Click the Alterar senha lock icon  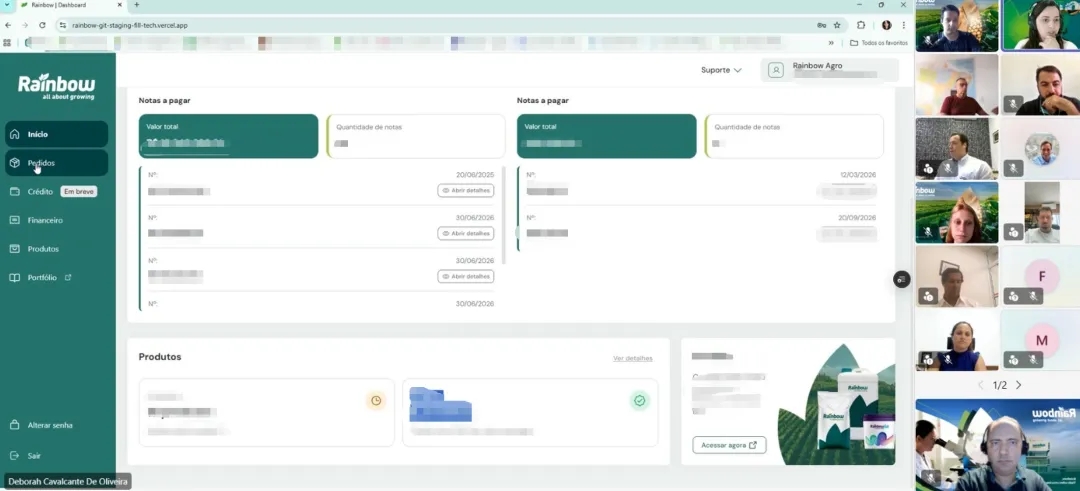15,425
